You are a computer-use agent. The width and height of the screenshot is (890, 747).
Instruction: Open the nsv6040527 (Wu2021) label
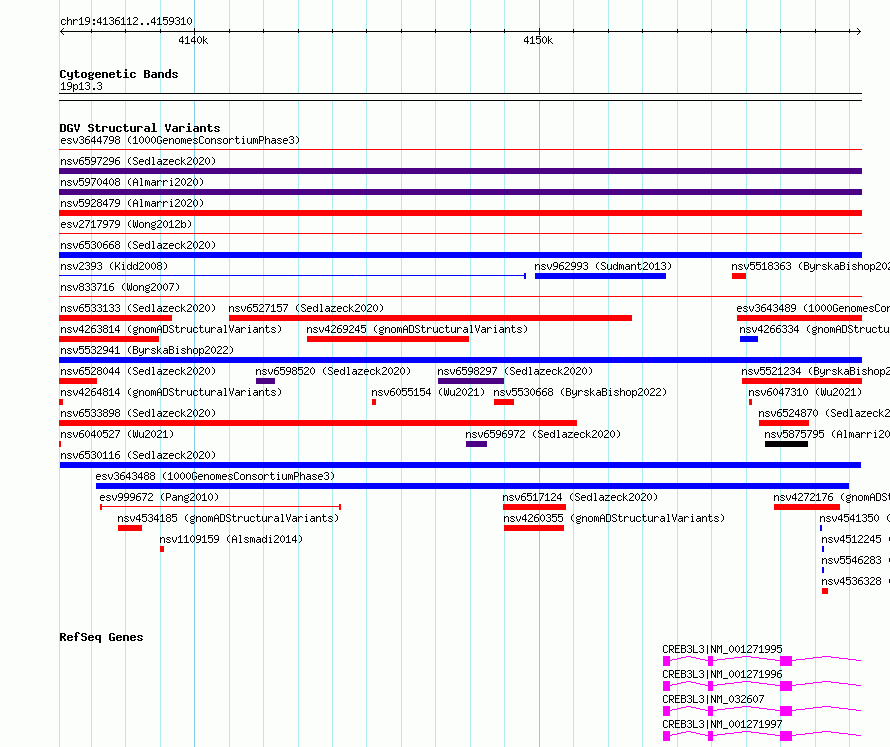(x=117, y=434)
